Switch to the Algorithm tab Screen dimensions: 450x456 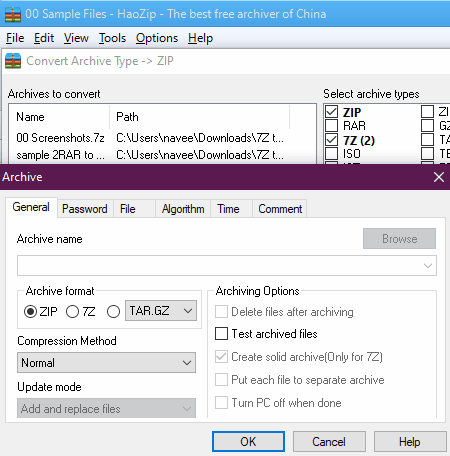point(183,209)
